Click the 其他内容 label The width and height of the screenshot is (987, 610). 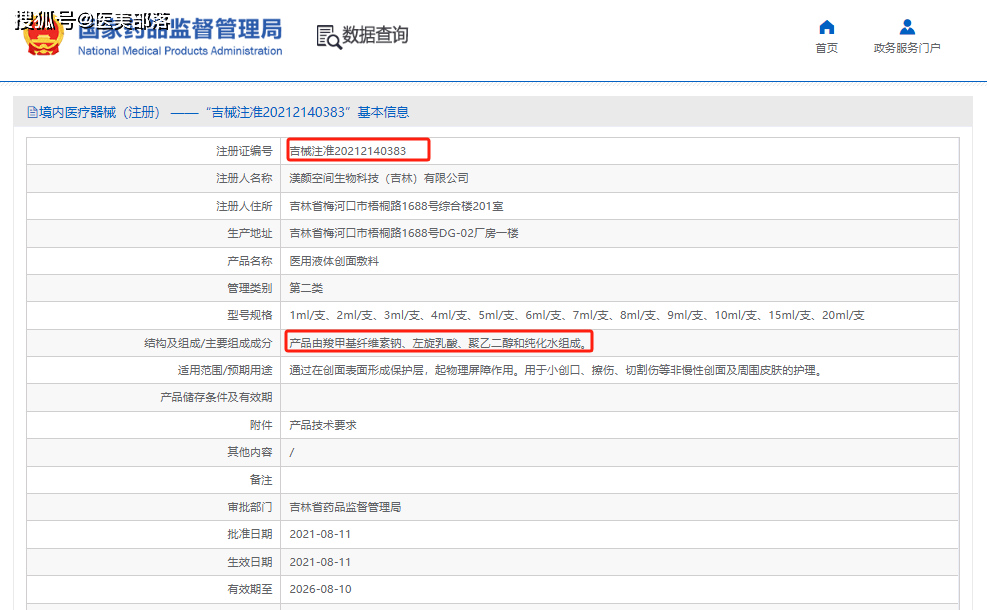pyautogui.click(x=250, y=452)
